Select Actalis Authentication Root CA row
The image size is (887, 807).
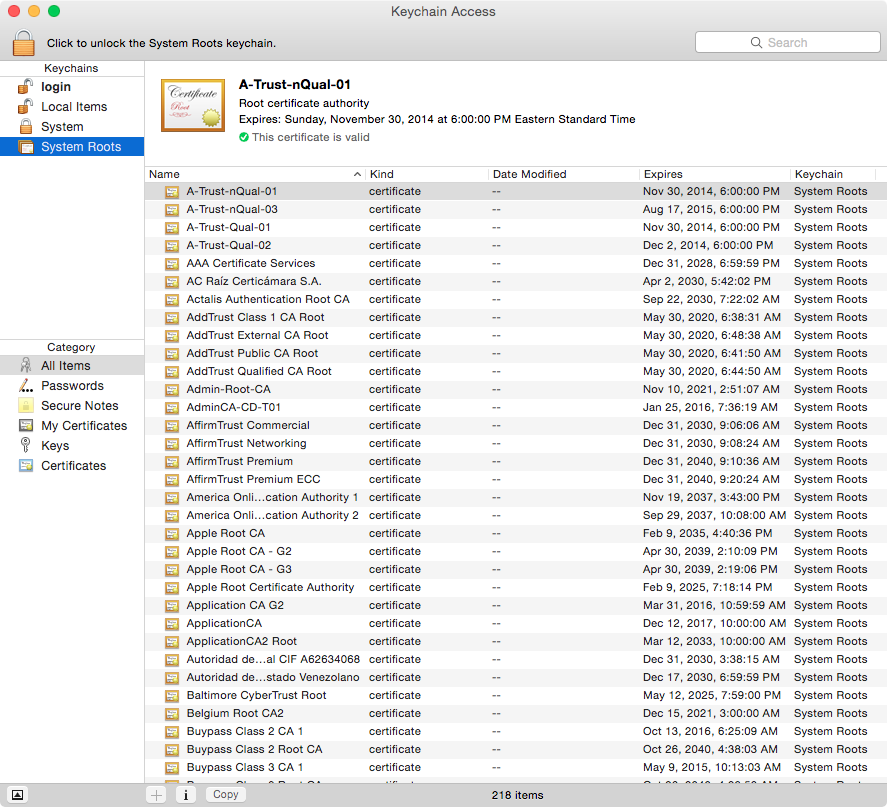click(515, 300)
